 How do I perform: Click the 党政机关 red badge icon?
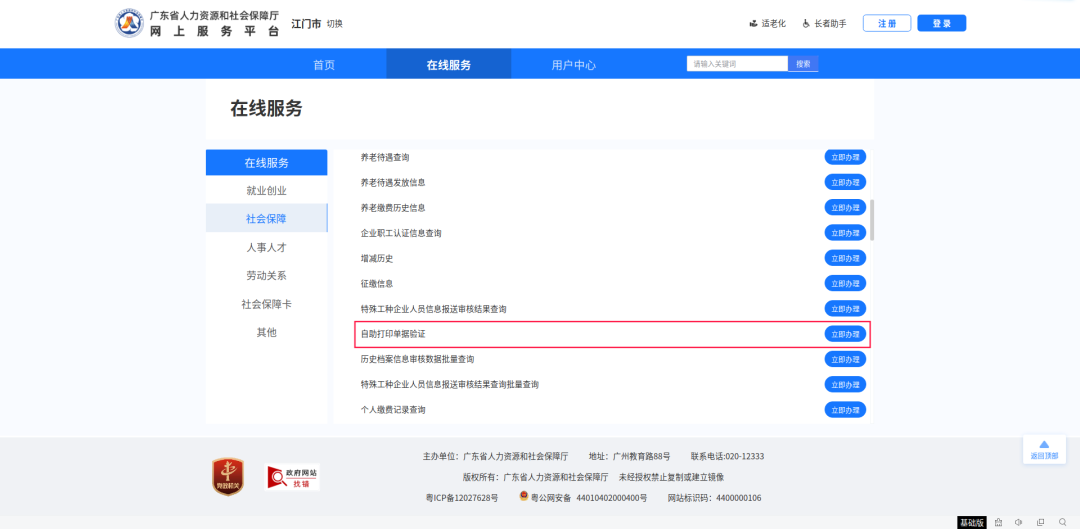click(228, 476)
